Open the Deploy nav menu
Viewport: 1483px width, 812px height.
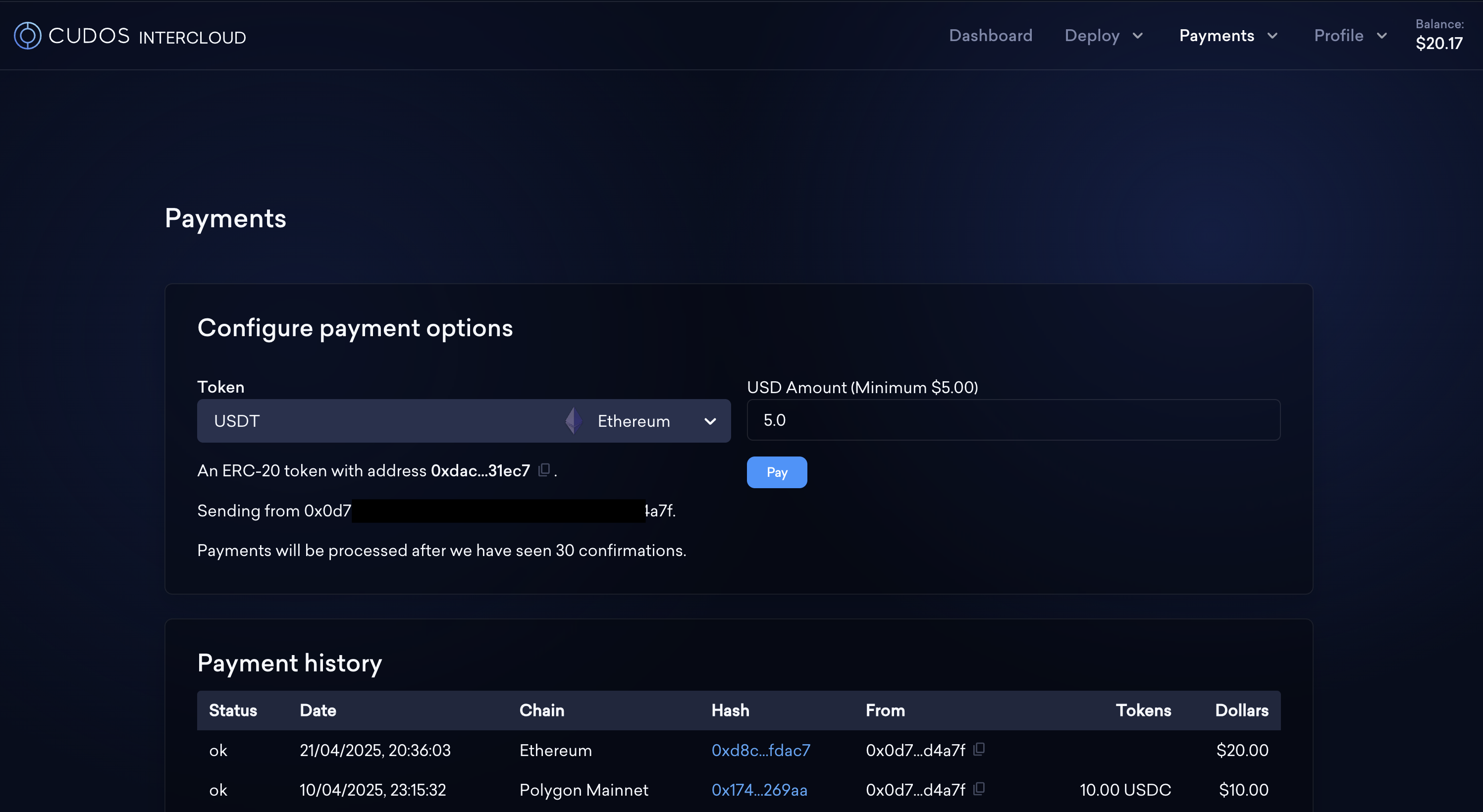click(1104, 36)
